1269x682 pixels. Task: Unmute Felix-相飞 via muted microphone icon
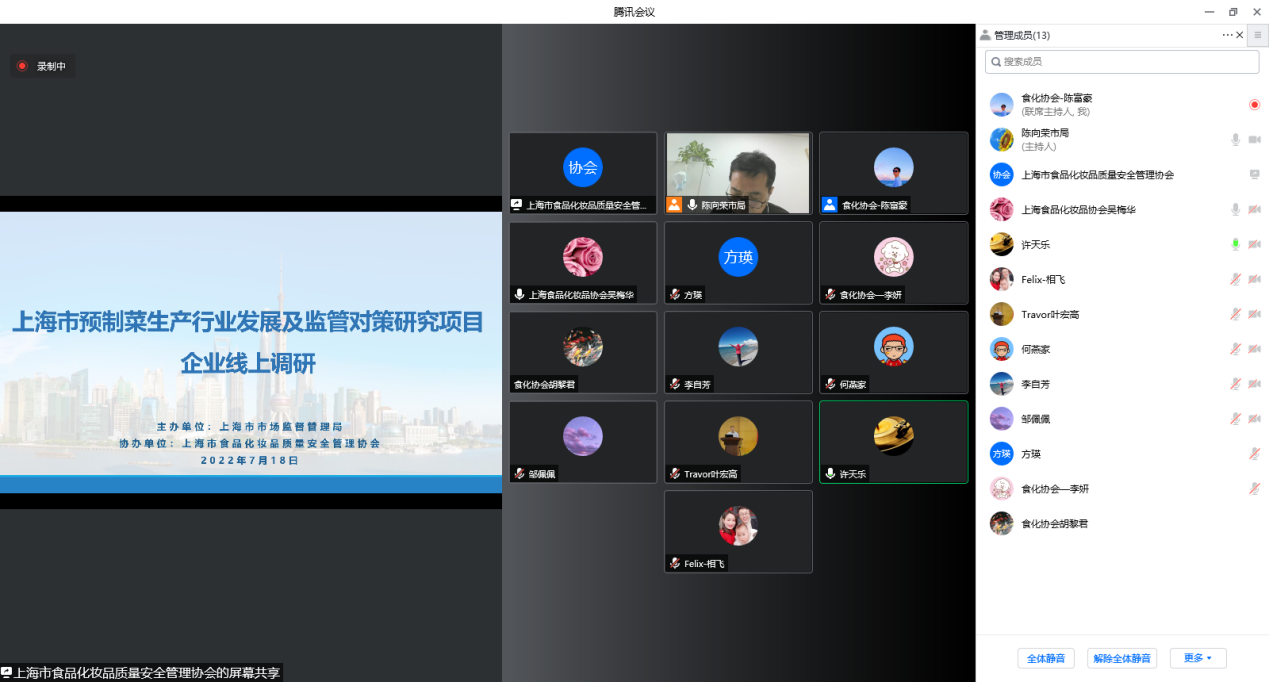1236,279
